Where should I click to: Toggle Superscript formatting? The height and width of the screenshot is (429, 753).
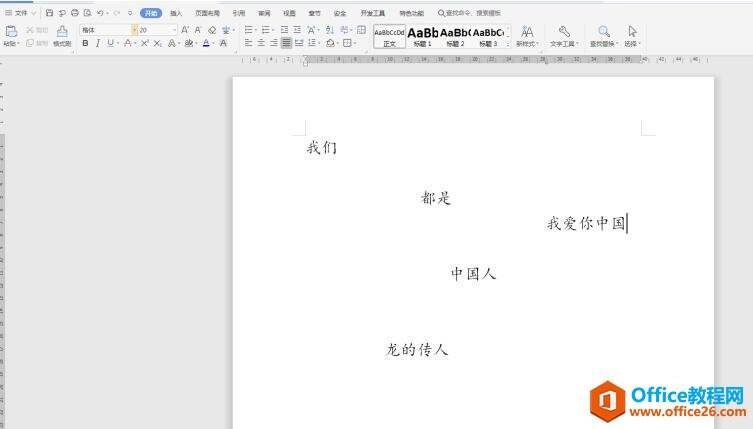(145, 43)
